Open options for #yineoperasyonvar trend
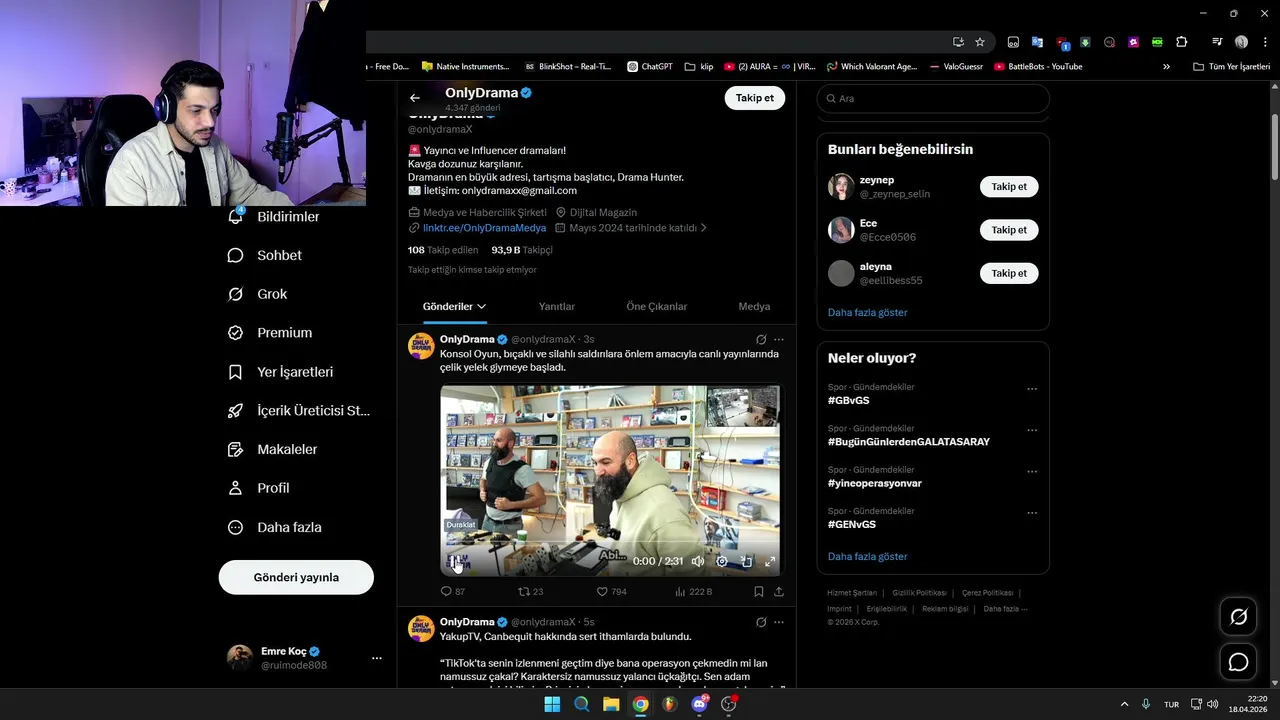Screen dimensions: 1280x720 pos(1032,472)
